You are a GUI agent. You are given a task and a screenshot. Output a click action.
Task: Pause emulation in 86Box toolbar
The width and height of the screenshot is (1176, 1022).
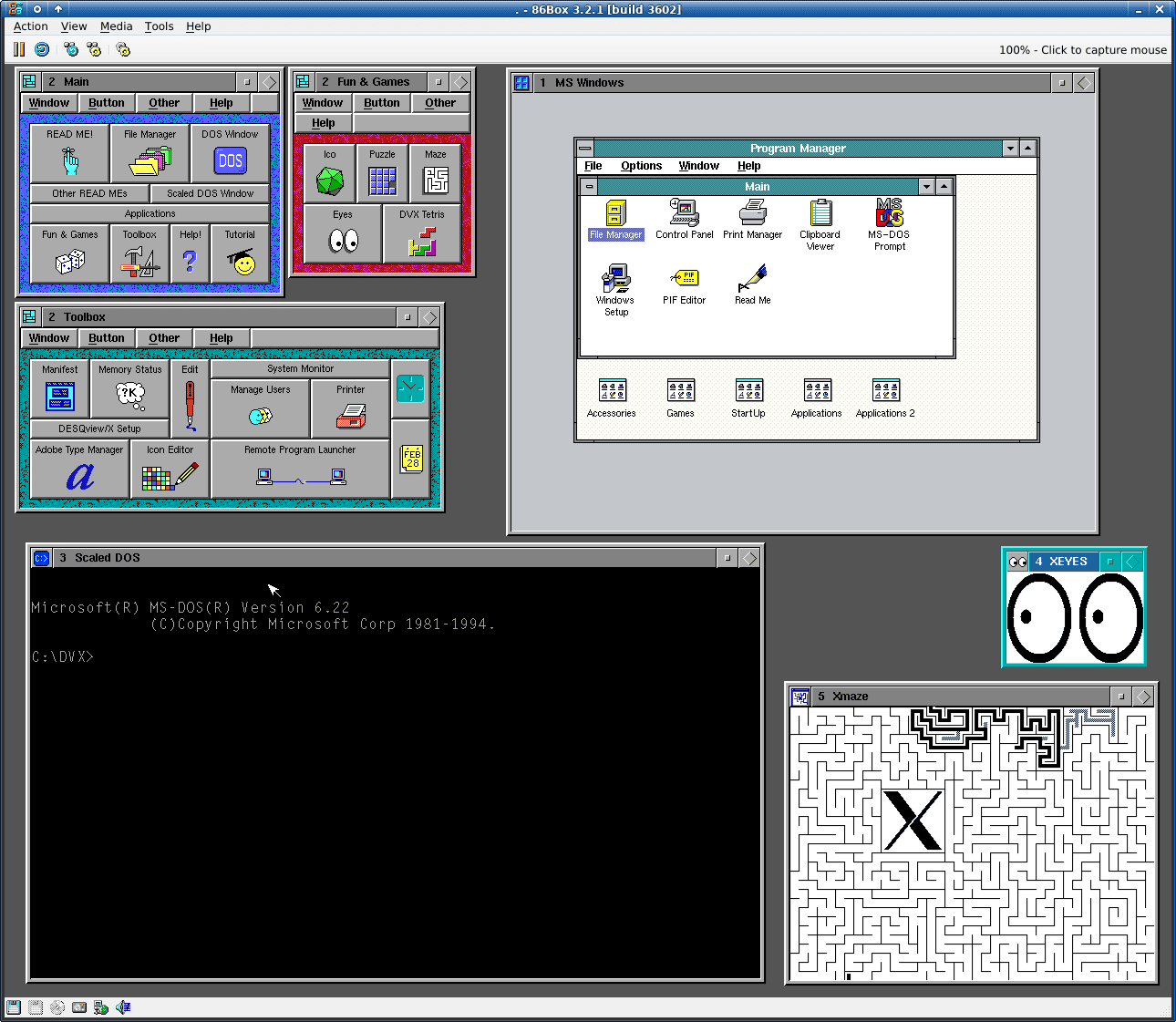(19, 49)
